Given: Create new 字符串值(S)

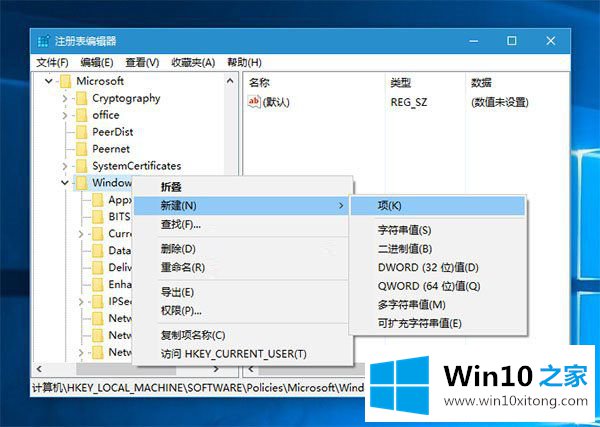Looking at the screenshot, I should (x=438, y=230).
